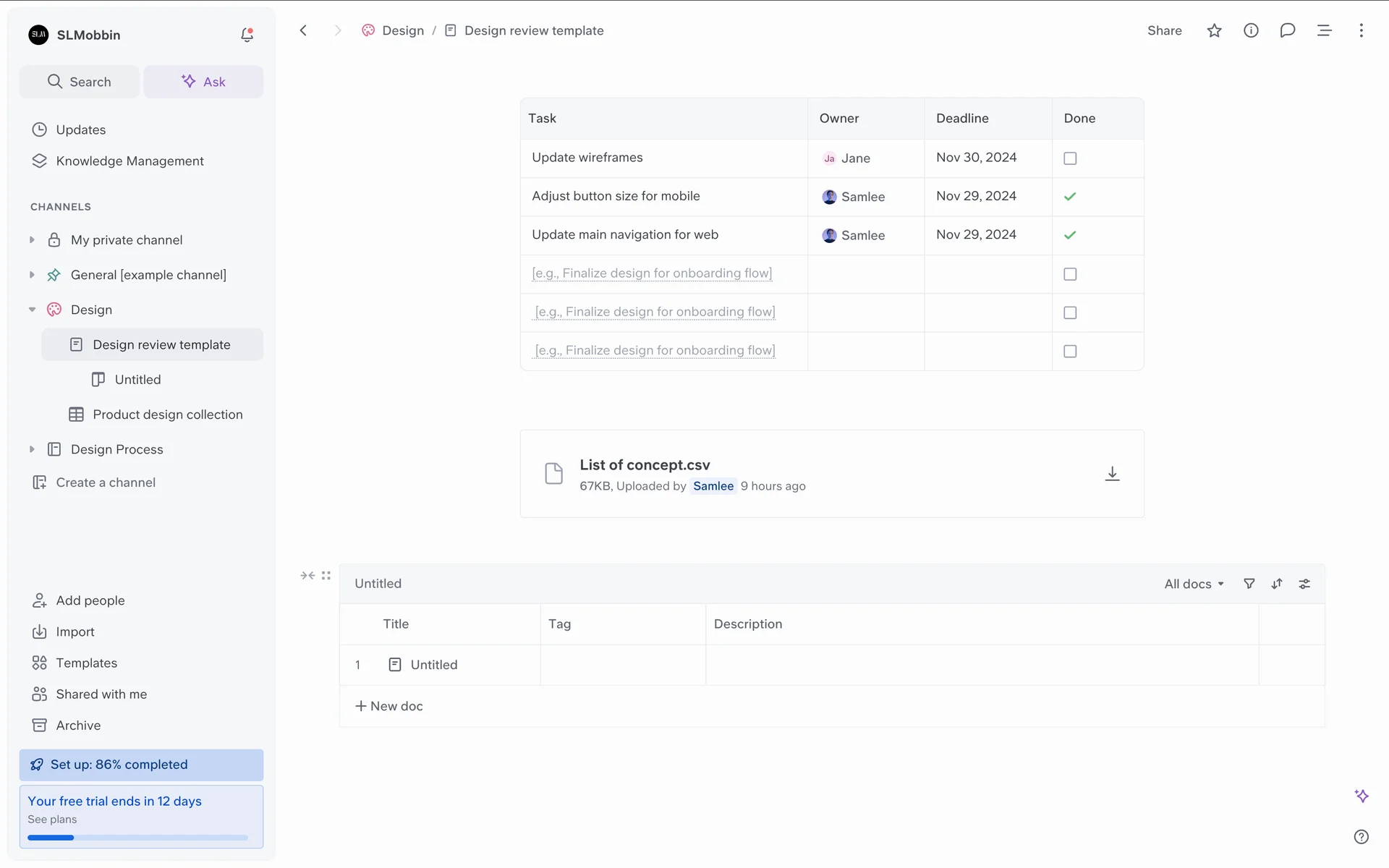The image size is (1389, 868).
Task: Check Done for Update wireframes
Action: pos(1070,158)
